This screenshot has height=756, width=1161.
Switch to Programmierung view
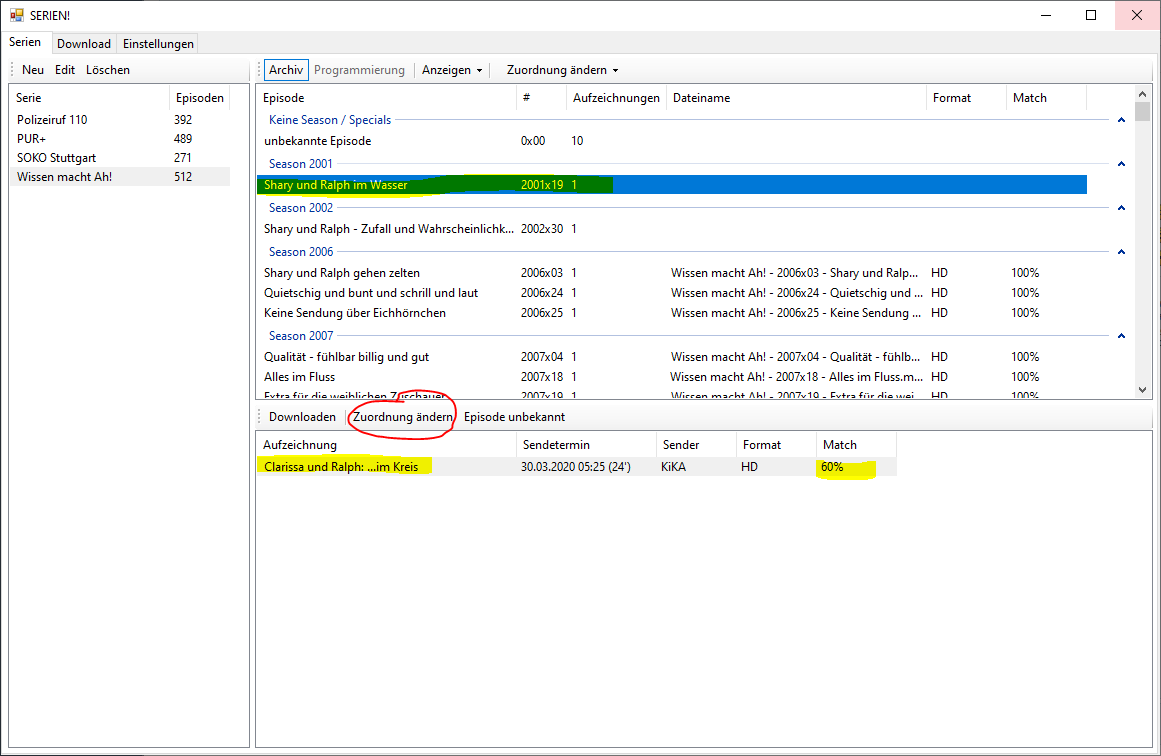(359, 70)
